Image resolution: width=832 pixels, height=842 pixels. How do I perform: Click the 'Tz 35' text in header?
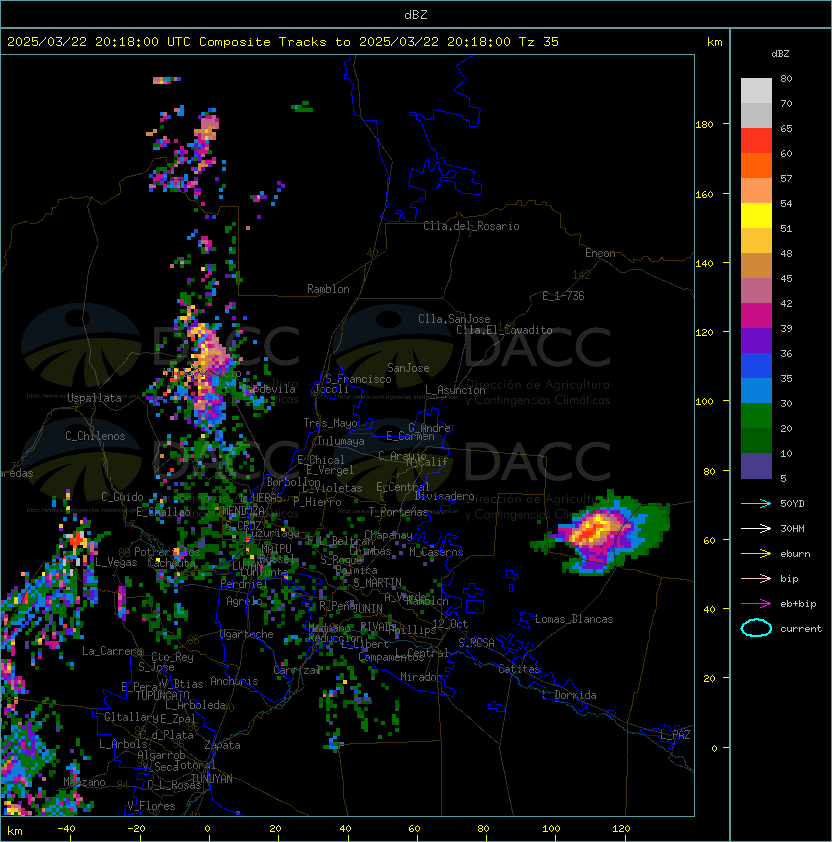[539, 42]
